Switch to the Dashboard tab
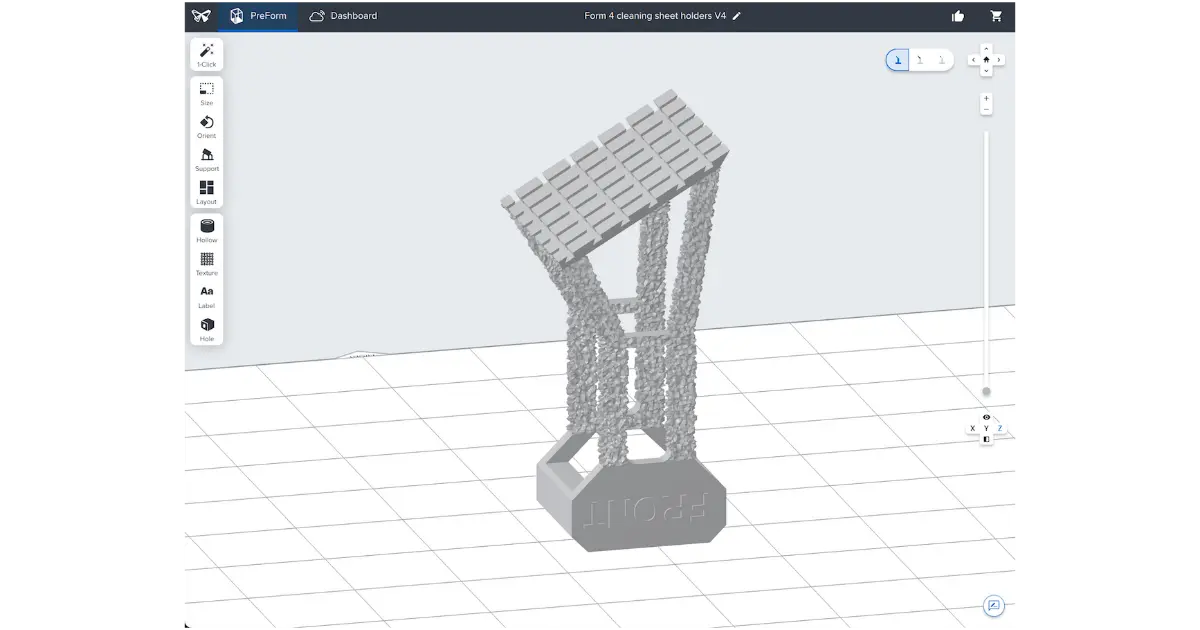This screenshot has width=1200, height=630. point(343,16)
